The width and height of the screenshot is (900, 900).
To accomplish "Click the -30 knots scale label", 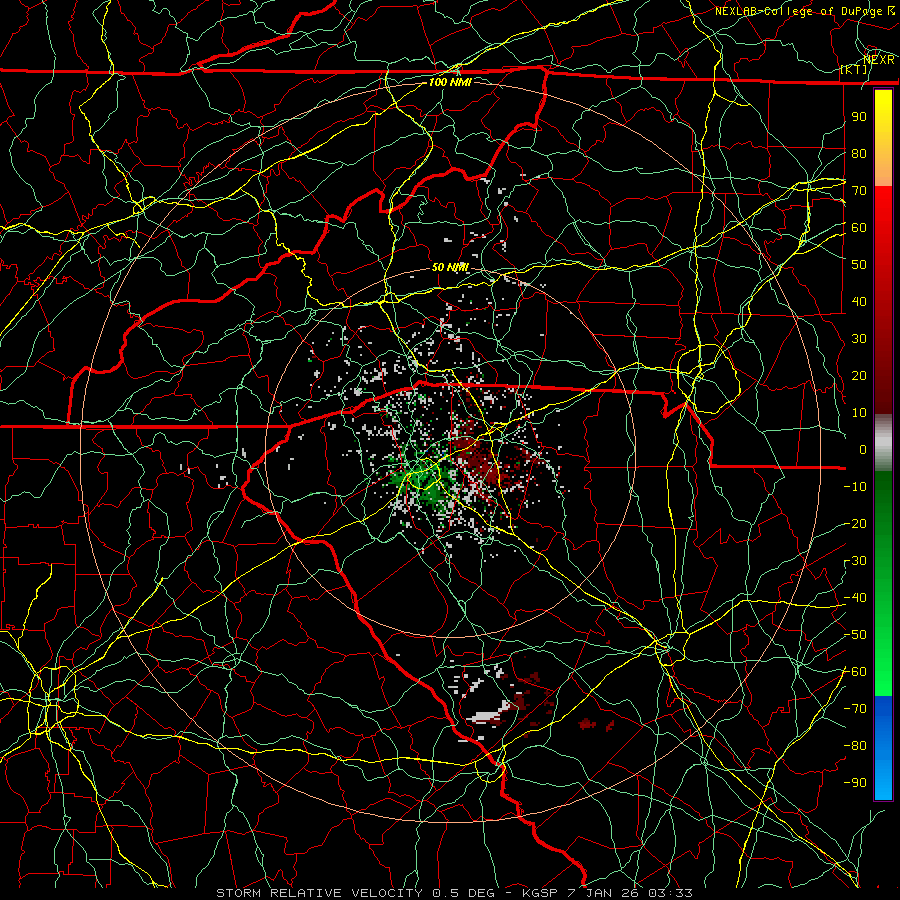I will coord(855,561).
